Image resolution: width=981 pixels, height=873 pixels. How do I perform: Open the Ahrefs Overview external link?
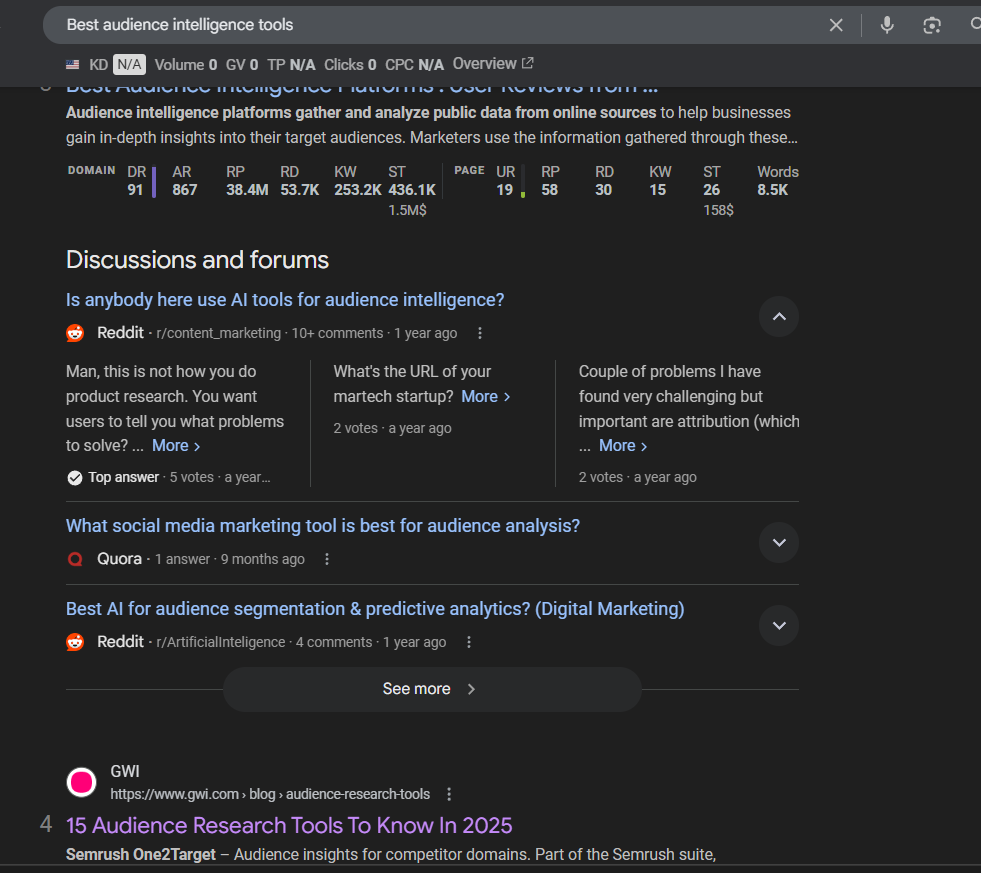(x=493, y=64)
